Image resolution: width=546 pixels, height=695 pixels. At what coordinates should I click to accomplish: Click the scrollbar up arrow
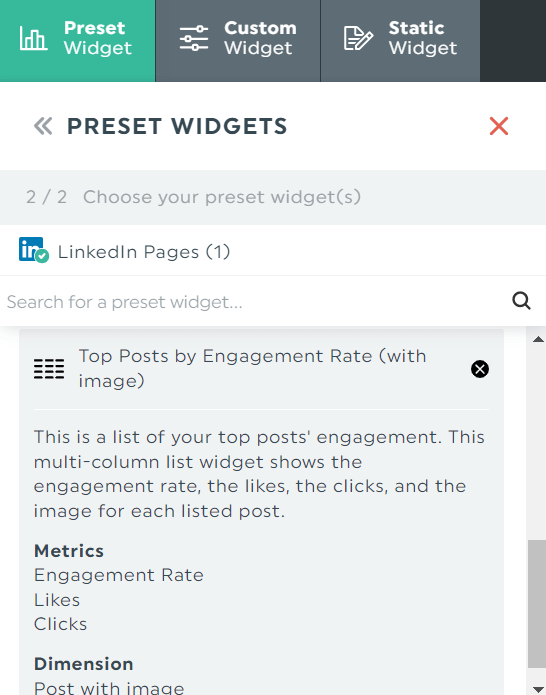pos(538,340)
